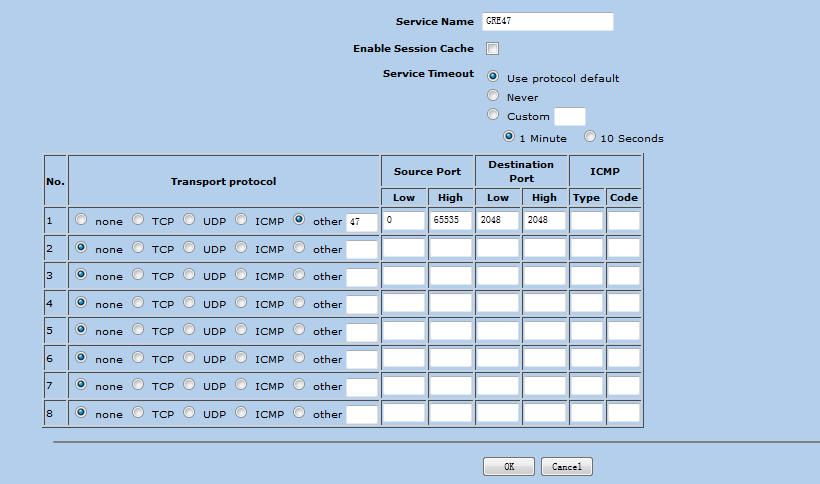Select ICMP protocol in row 3
Image resolution: width=820 pixels, height=484 pixels.
241,274
